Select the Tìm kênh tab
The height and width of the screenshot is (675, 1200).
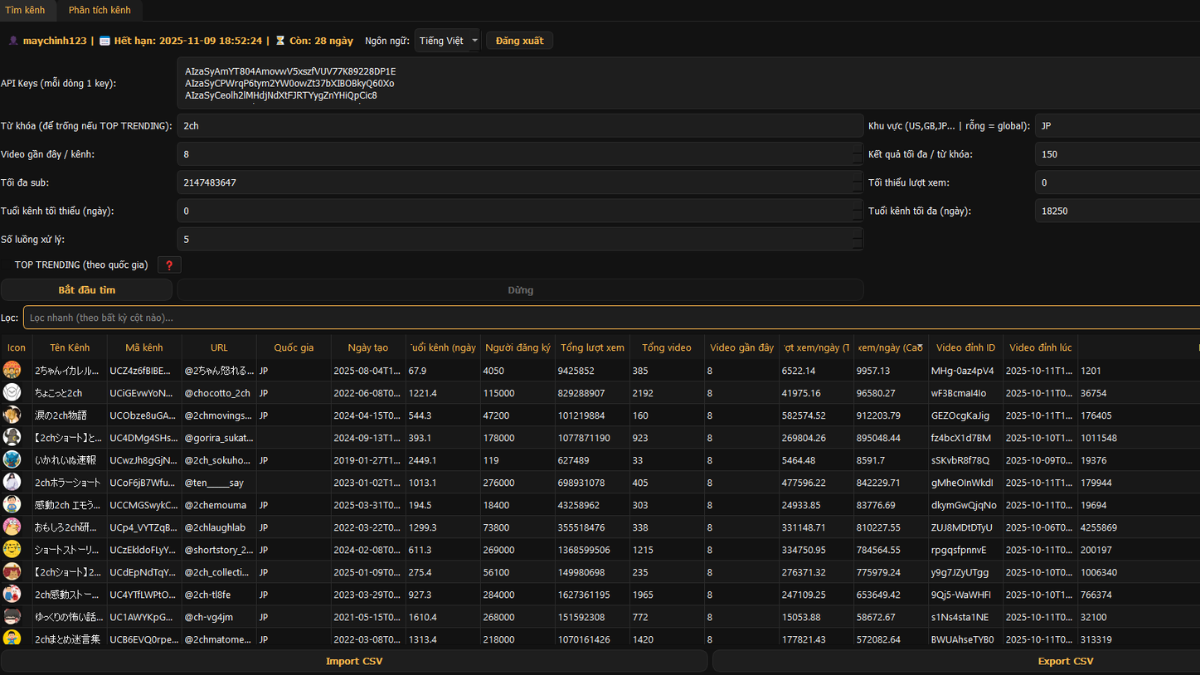pyautogui.click(x=25, y=10)
